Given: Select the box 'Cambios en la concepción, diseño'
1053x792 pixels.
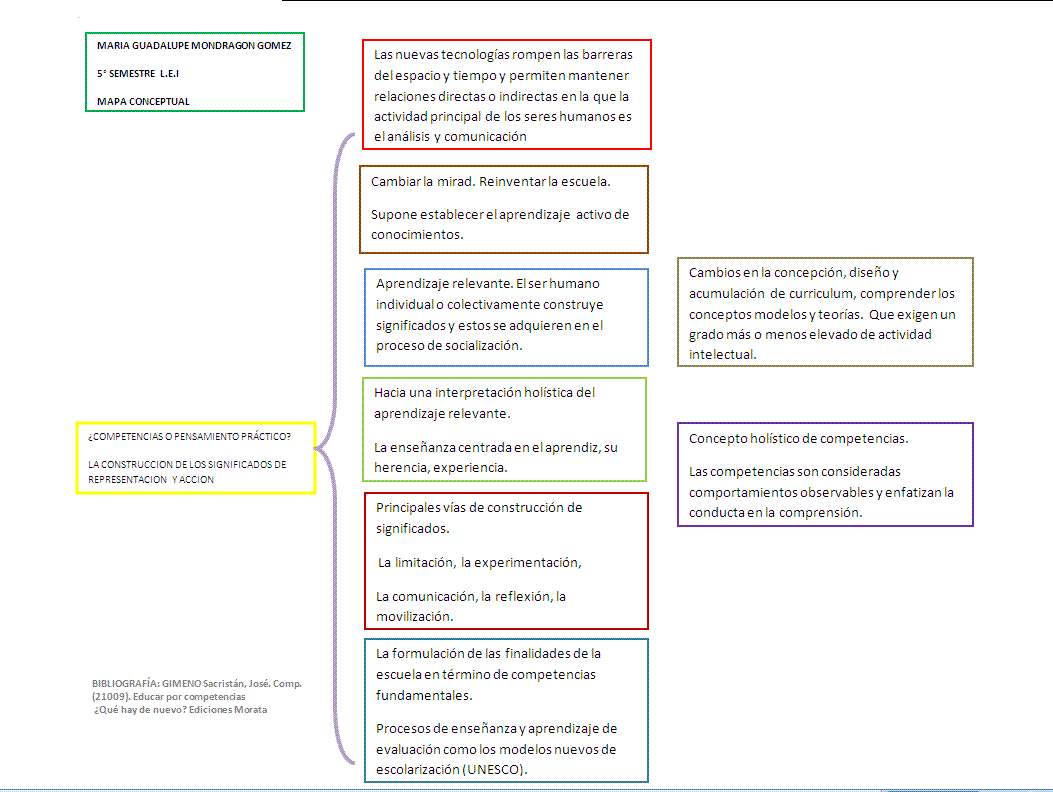Looking at the screenshot, I should (825, 312).
